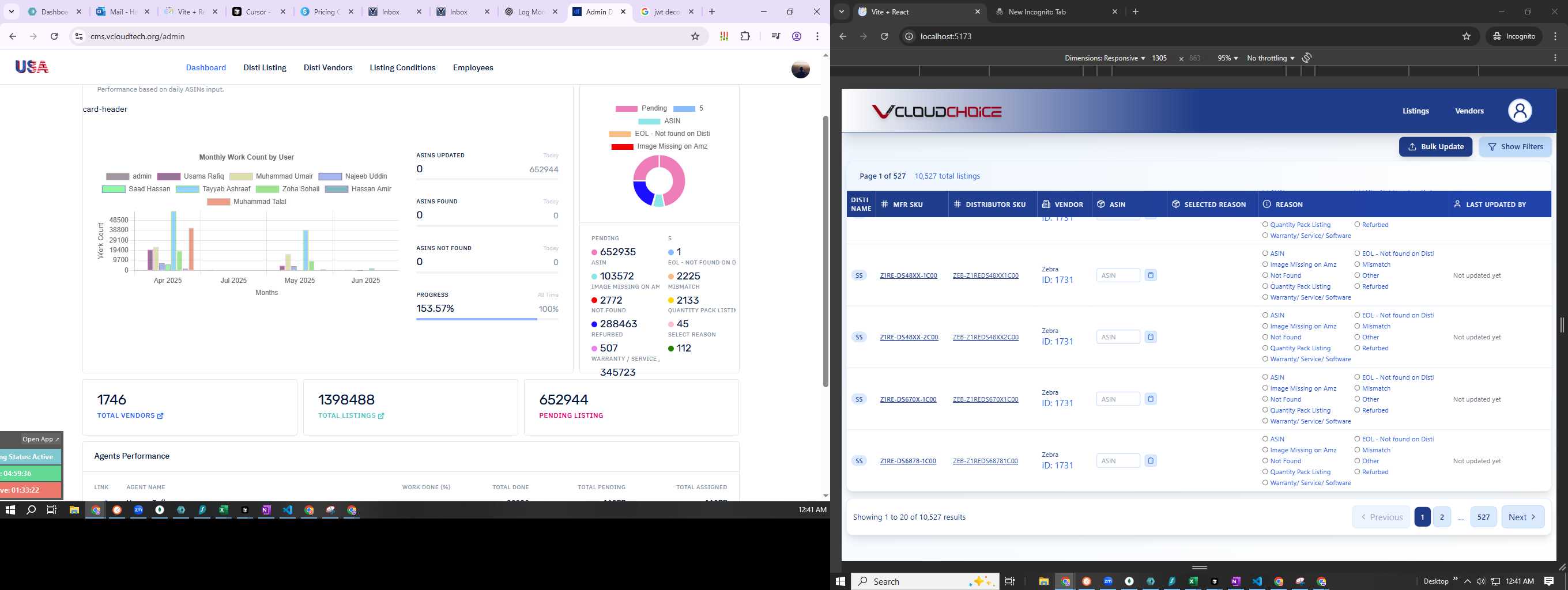The width and height of the screenshot is (1568, 590).
Task: Select Other reason for Z1RE-DS670X-1C00
Action: pos(1357,399)
